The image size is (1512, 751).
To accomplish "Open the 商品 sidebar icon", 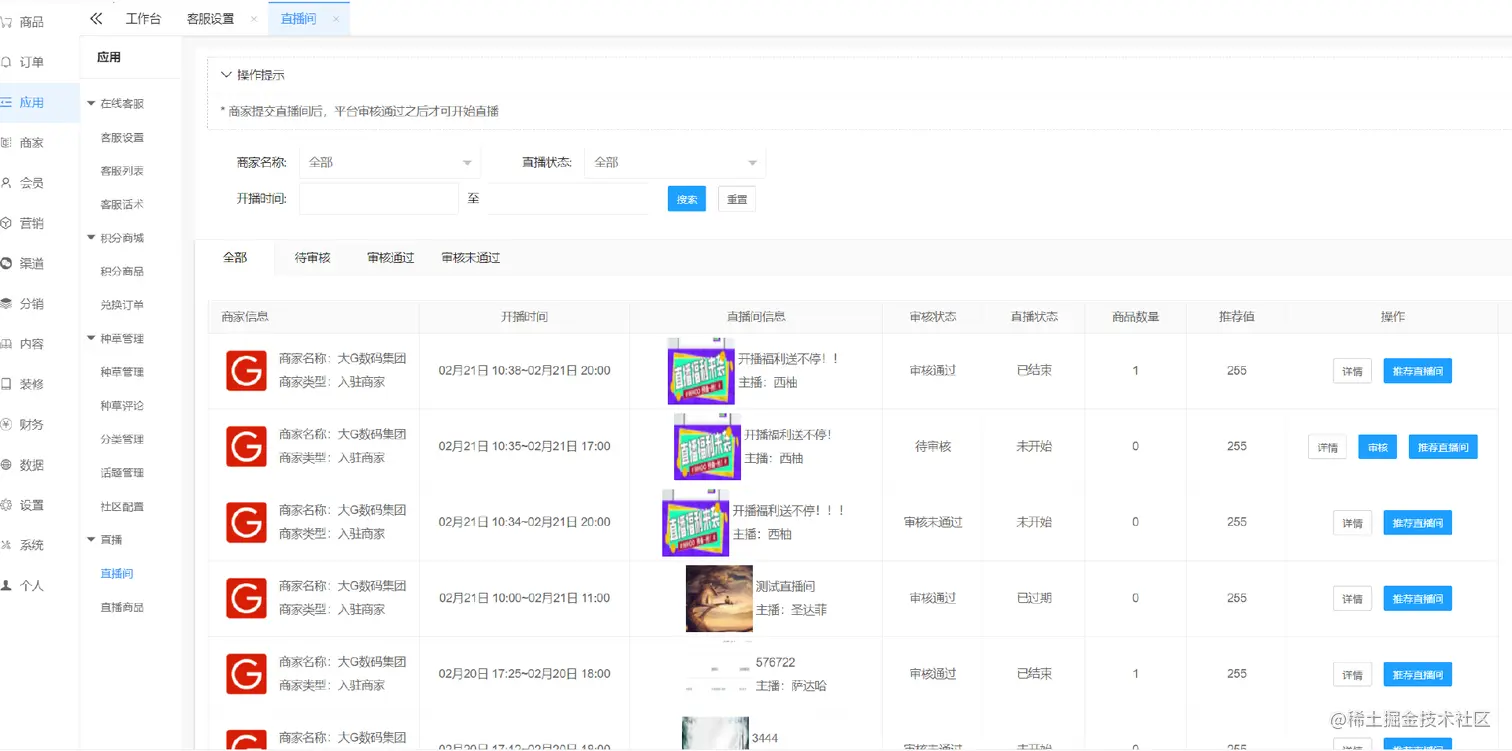I will (x=6, y=21).
